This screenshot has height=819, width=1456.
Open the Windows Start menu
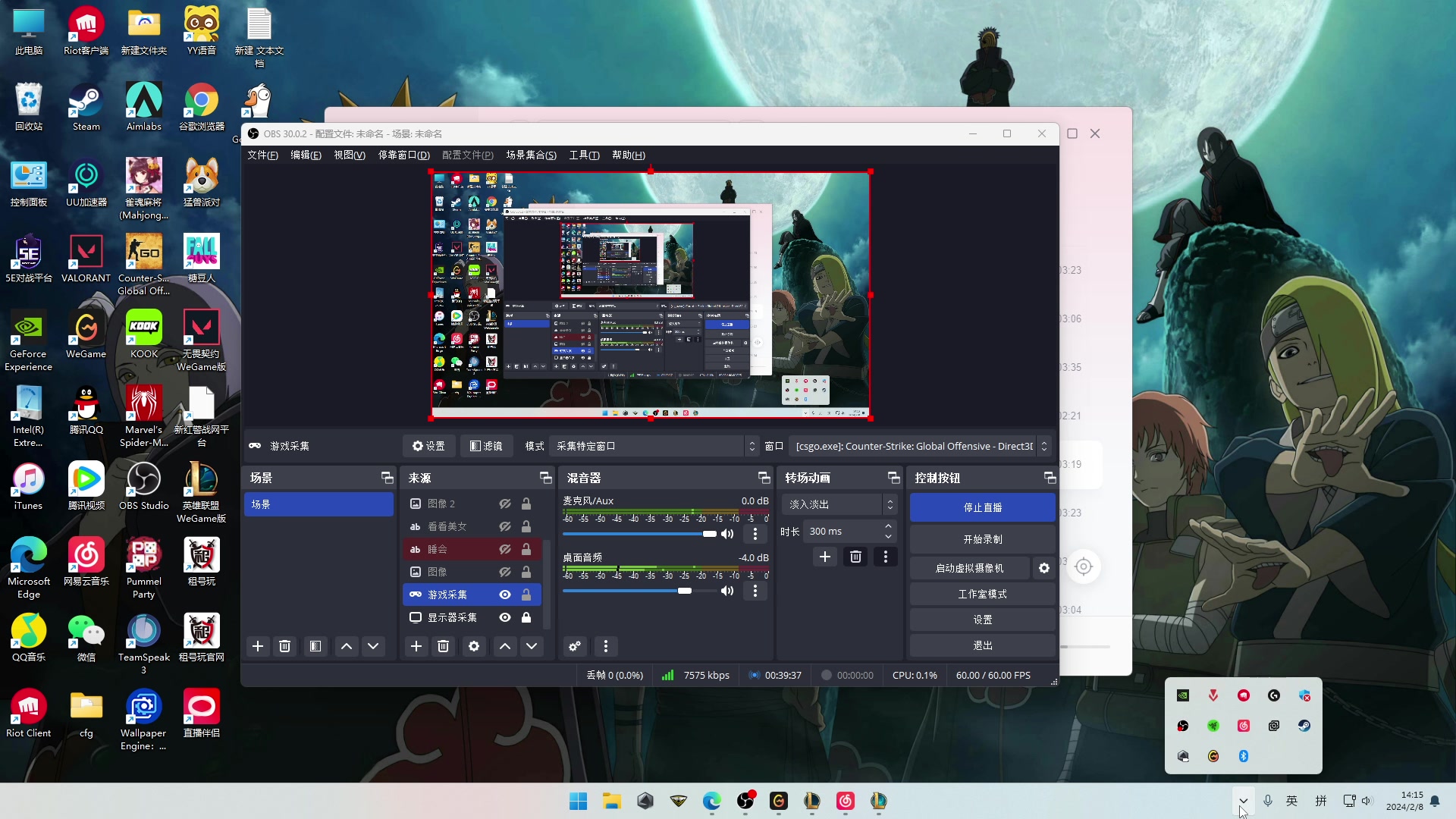(x=578, y=801)
